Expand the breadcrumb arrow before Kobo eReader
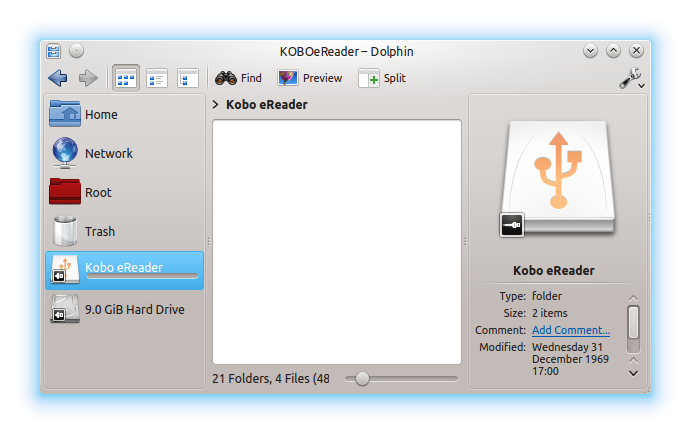Viewport: 691px width, 434px height. pos(217,104)
